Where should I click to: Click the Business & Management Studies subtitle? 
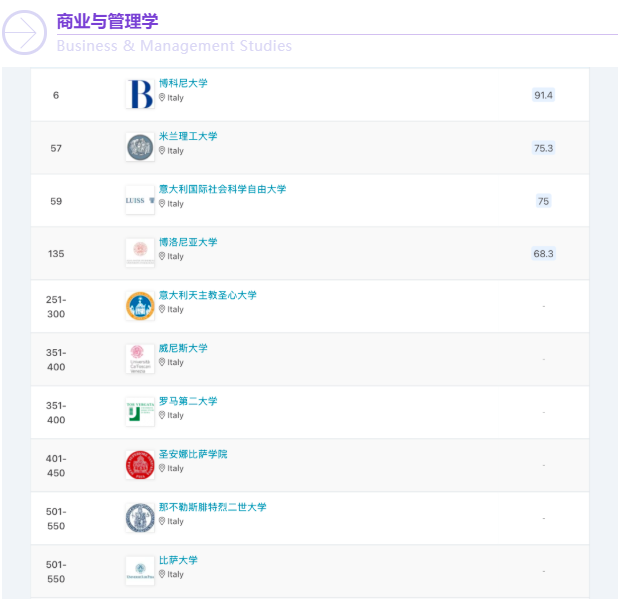coord(174,46)
